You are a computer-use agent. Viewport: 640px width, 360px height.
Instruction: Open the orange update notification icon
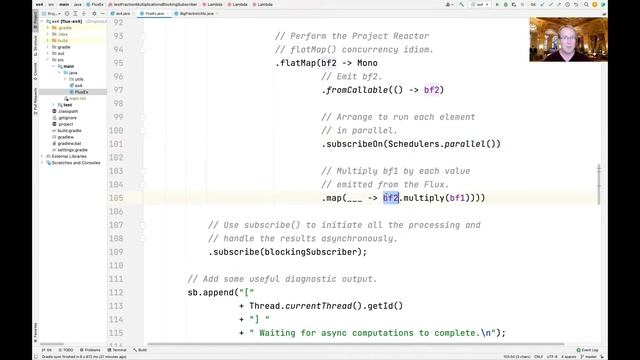pyautogui.click(x=595, y=4)
